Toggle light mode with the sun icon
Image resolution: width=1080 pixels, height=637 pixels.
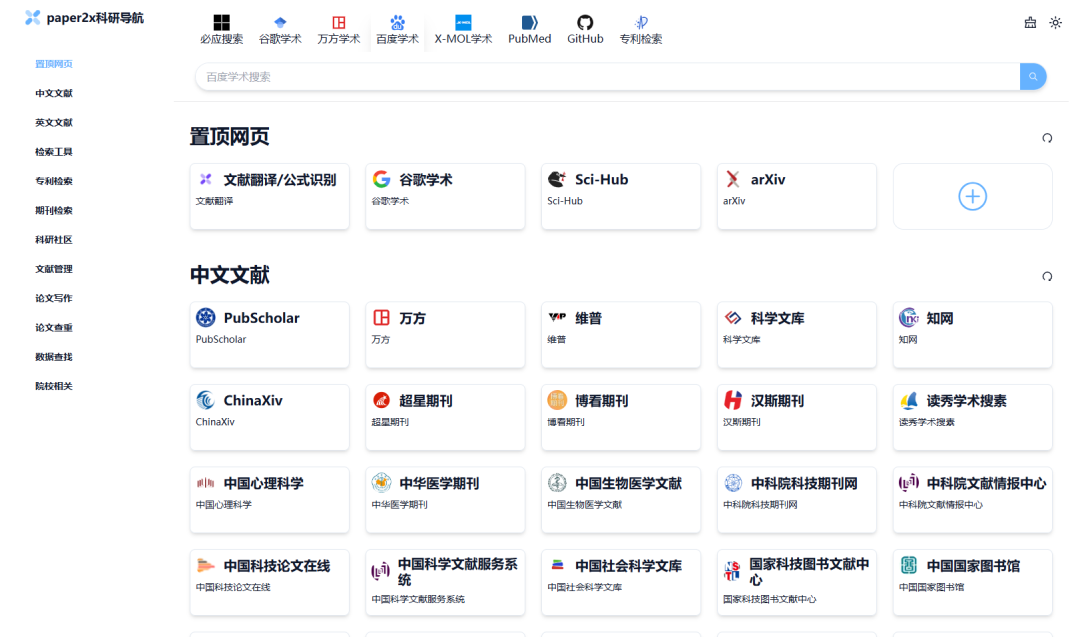1056,22
